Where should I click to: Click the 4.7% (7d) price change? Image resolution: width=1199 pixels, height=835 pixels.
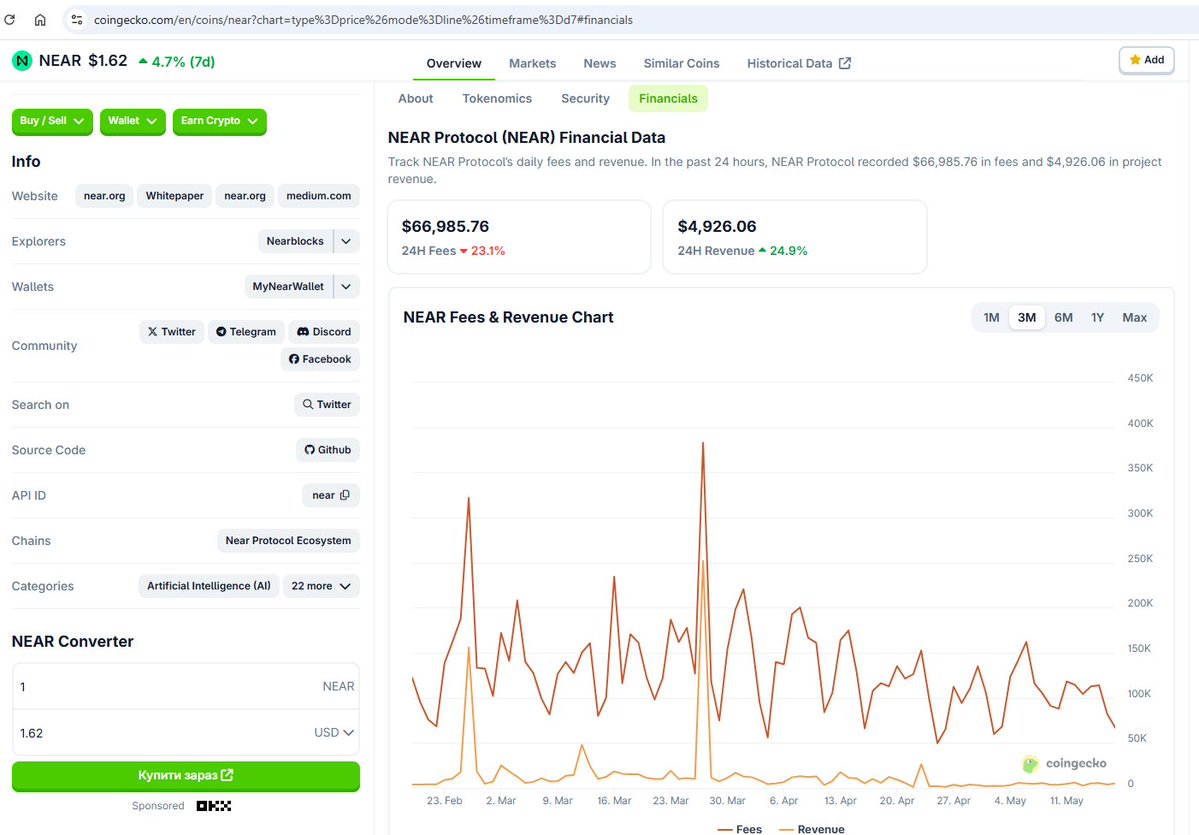point(177,61)
